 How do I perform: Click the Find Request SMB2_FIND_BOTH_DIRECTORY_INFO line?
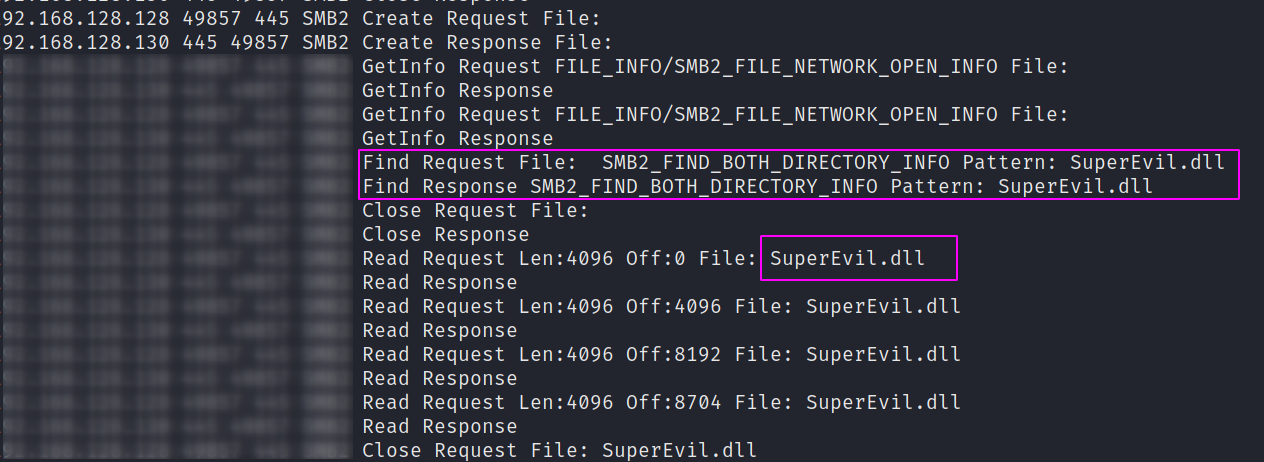point(793,163)
